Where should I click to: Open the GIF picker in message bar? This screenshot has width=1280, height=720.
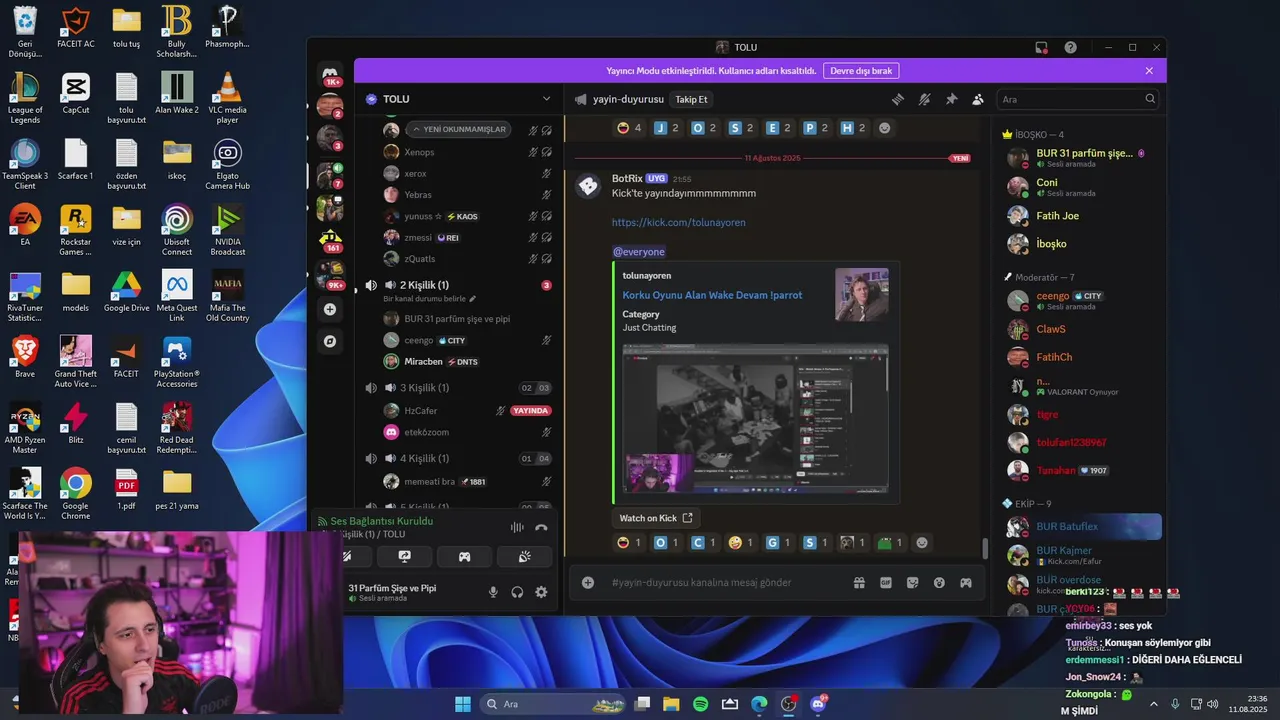[886, 582]
